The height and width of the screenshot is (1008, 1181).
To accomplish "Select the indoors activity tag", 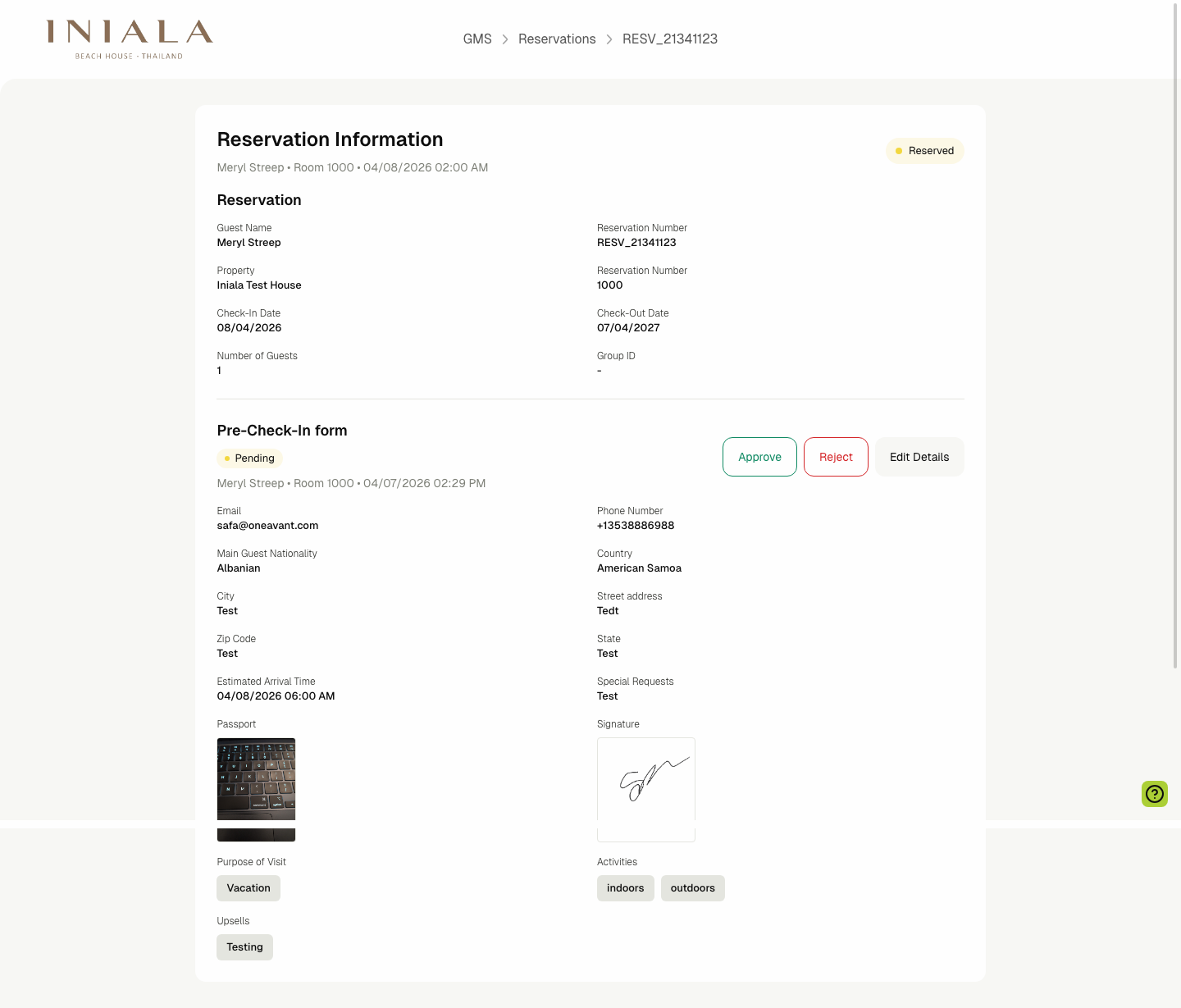I will pos(625,887).
